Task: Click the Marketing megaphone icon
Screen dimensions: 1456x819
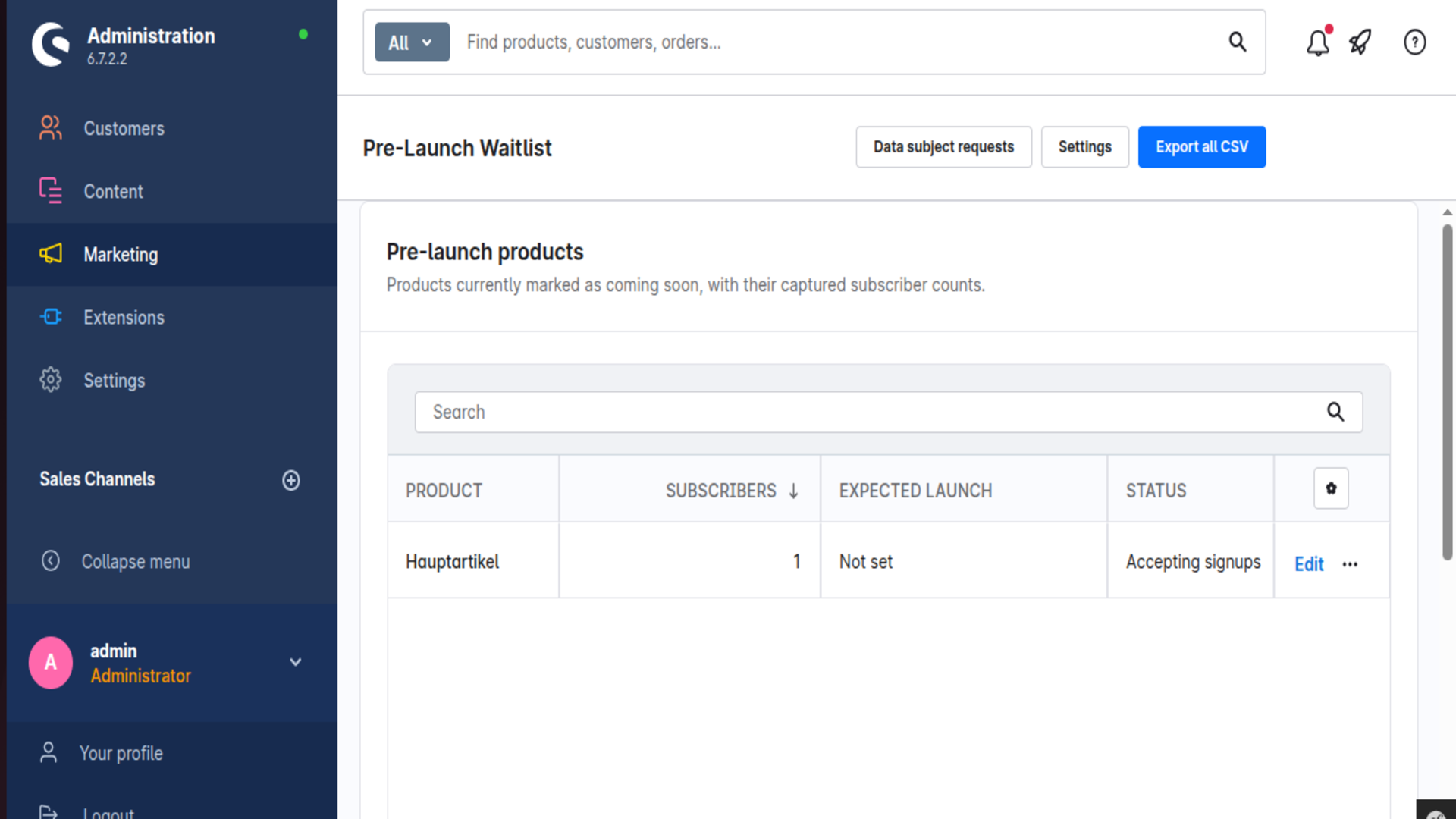Action: click(51, 253)
